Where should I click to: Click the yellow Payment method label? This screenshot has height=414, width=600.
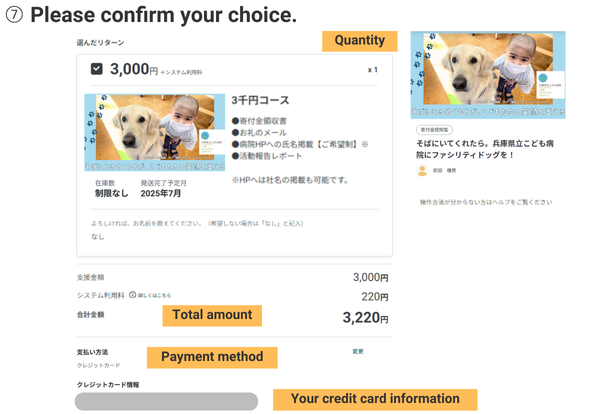click(212, 356)
